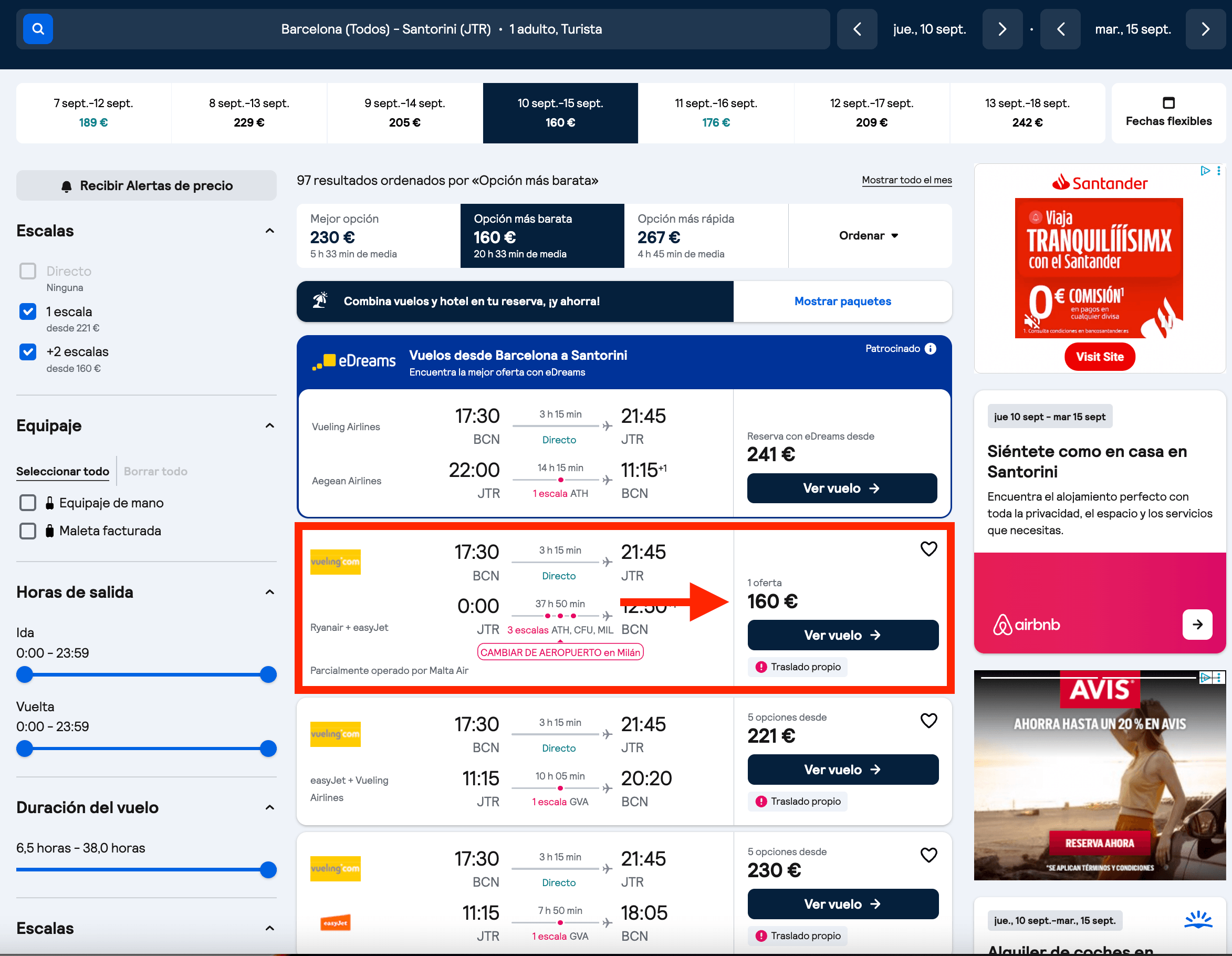Click the Santander ad options dots
The image size is (1232, 956).
[1219, 170]
